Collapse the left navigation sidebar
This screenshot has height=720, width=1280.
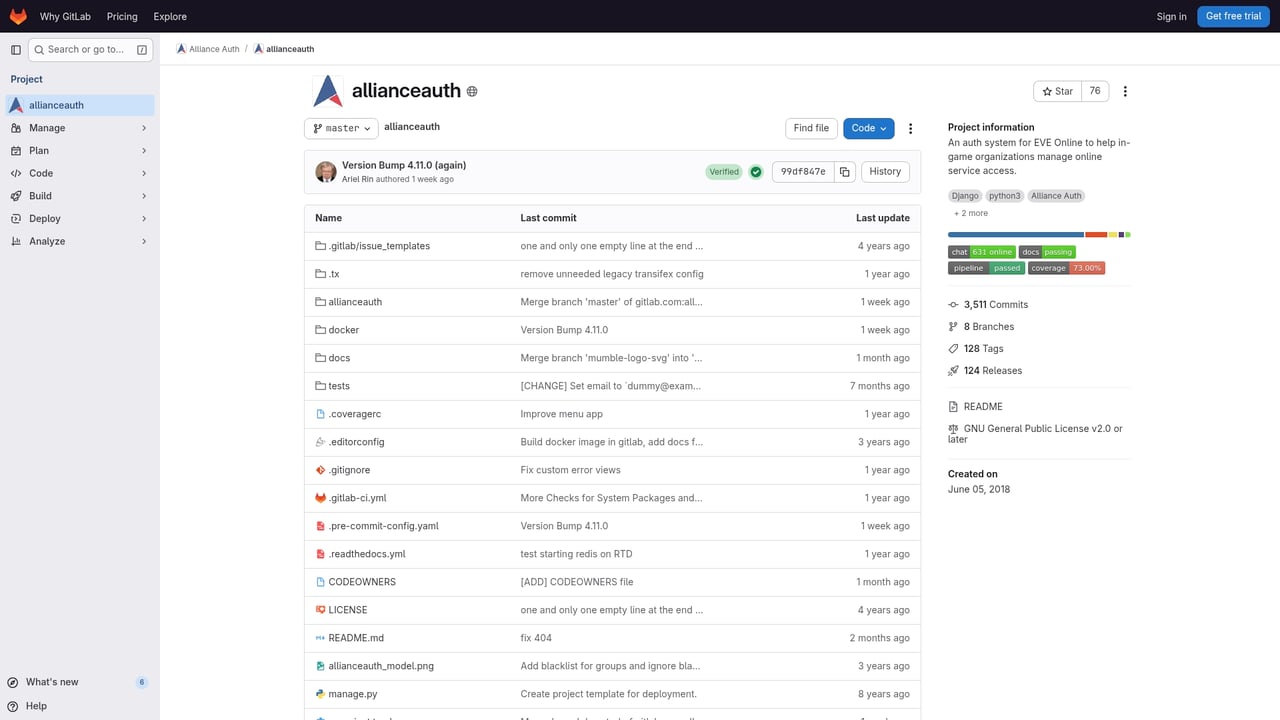coord(16,49)
